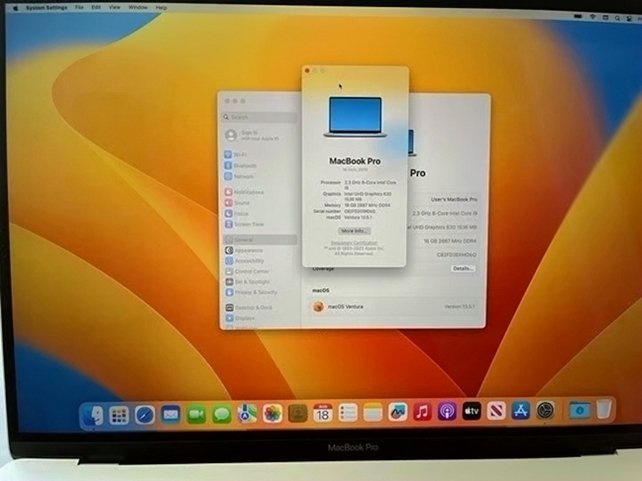Click the Details button beside Coverage
Screen dimensions: 642x481
tap(463, 269)
